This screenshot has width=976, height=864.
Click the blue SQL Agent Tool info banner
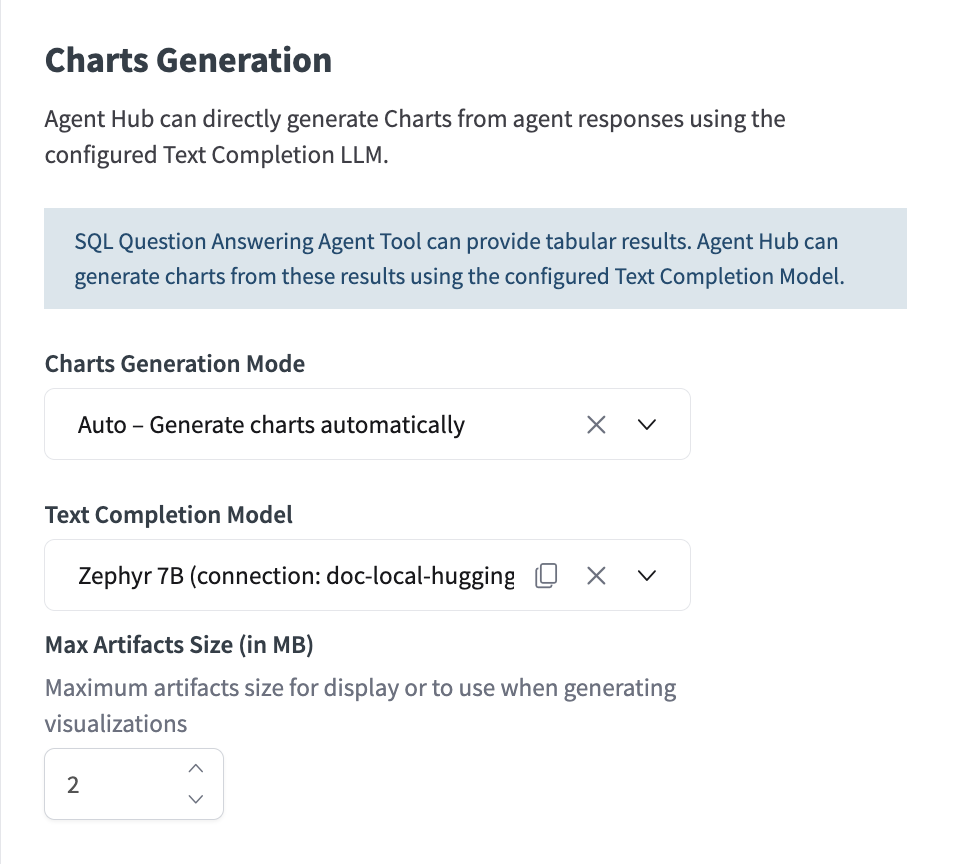(475, 258)
